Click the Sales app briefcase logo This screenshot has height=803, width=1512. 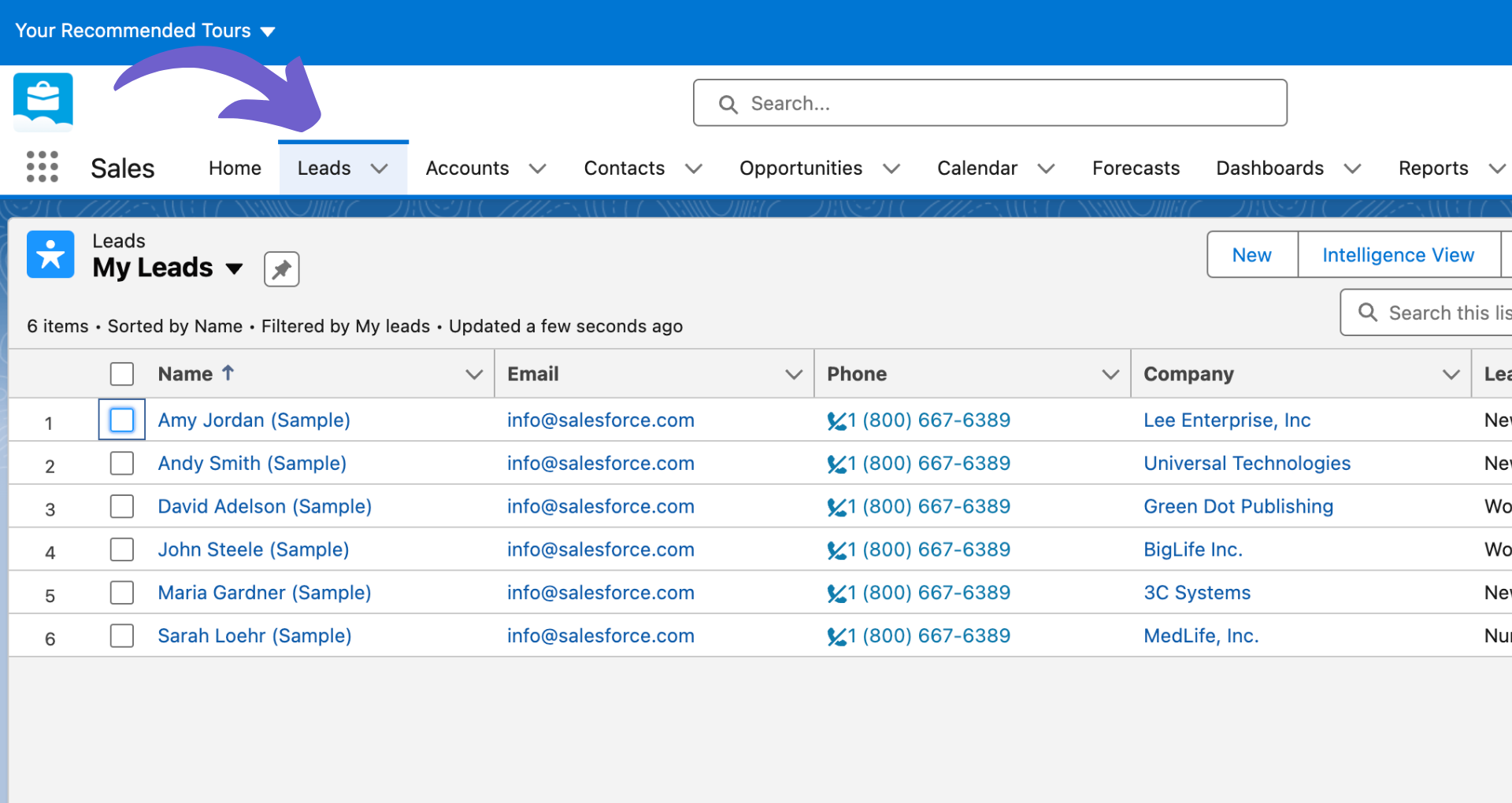point(43,100)
